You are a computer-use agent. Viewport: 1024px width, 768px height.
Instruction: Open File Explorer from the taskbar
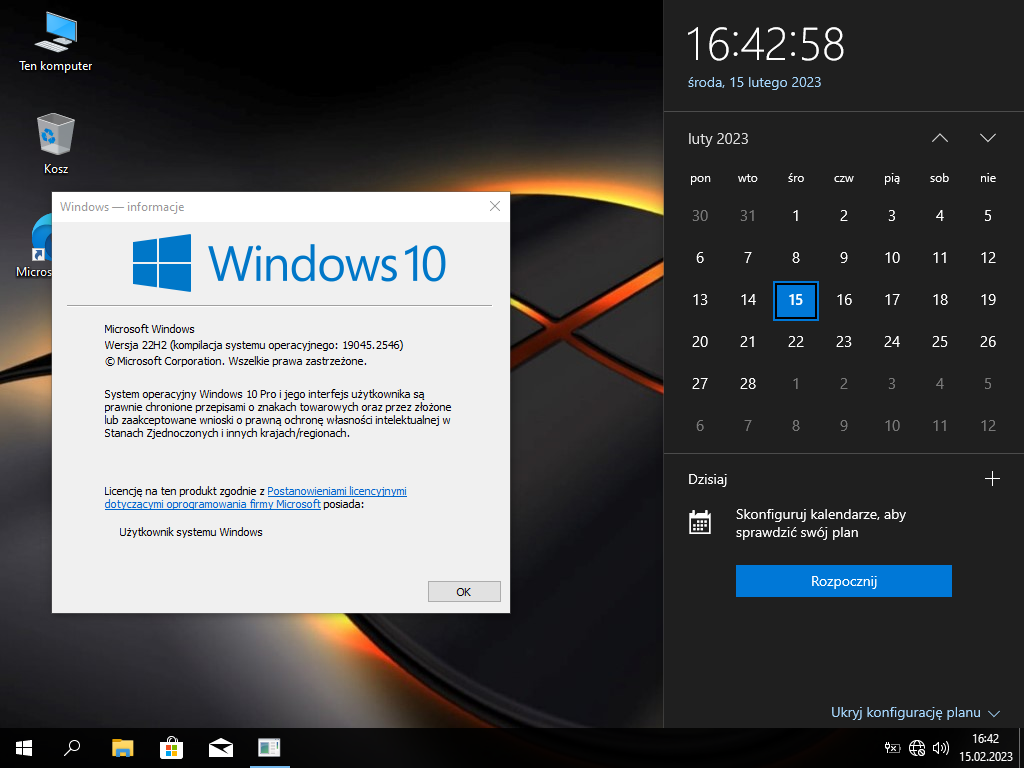click(122, 747)
